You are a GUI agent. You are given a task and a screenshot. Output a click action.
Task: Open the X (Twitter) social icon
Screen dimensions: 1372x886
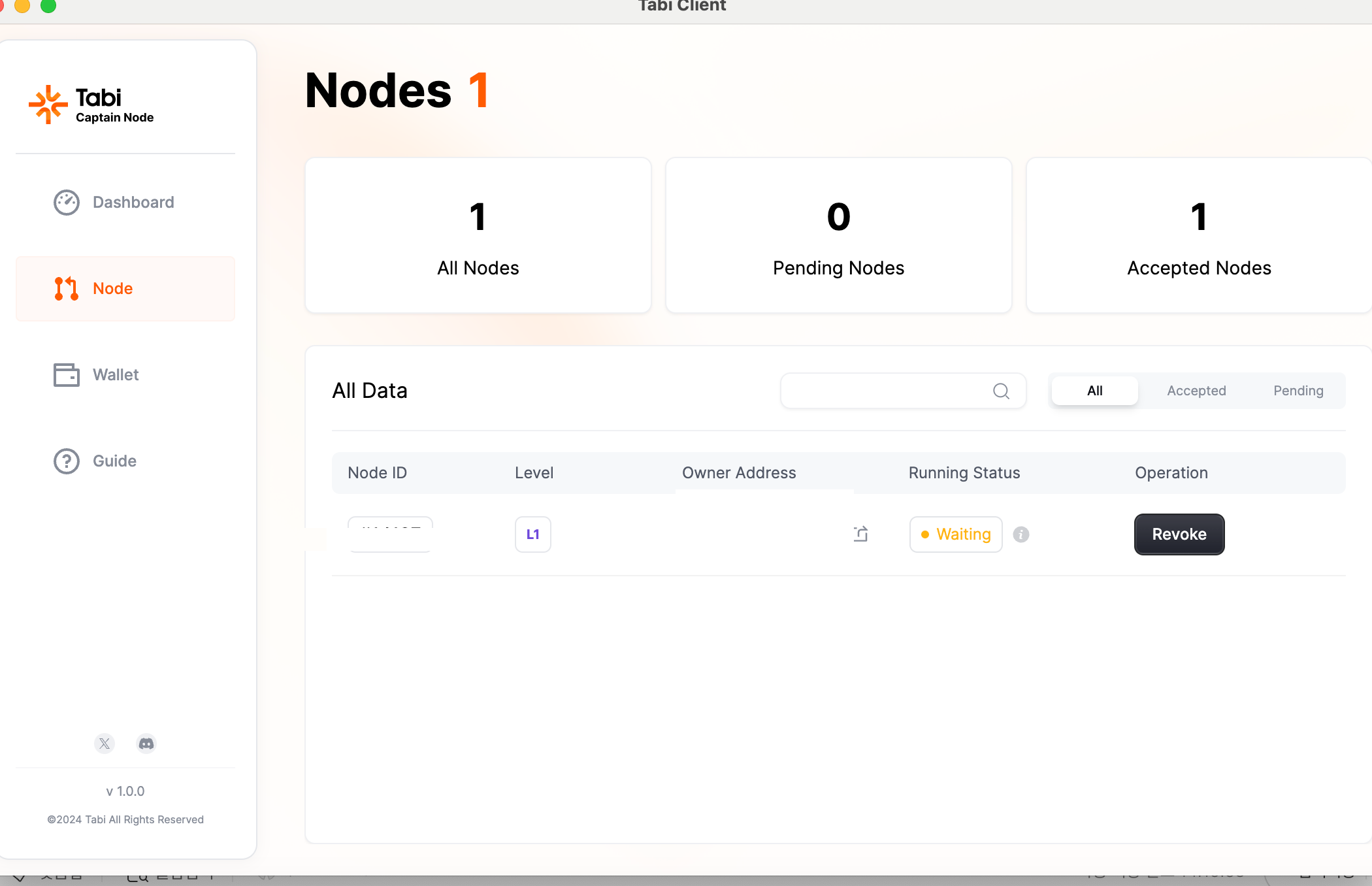tap(105, 744)
